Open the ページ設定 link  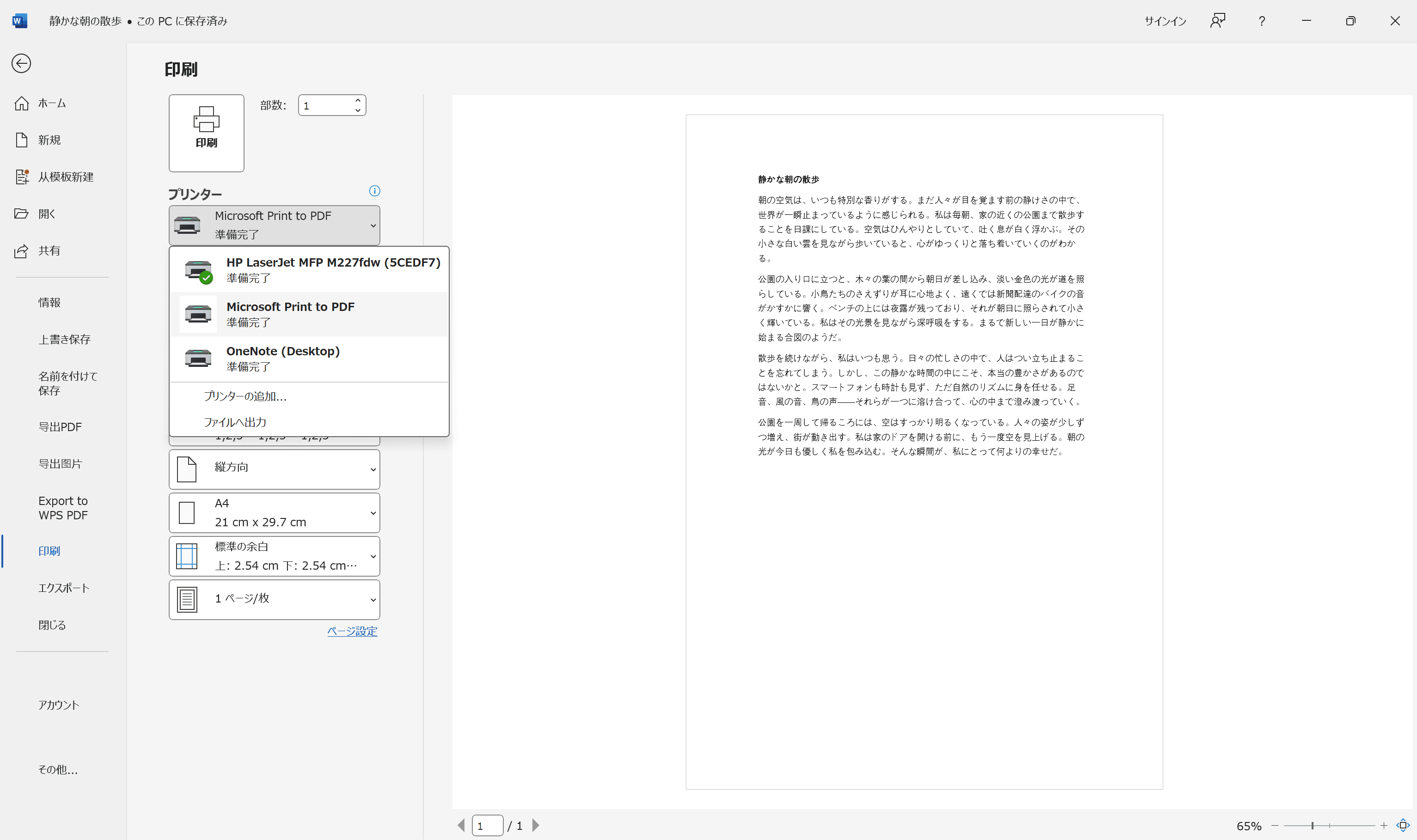point(352,631)
